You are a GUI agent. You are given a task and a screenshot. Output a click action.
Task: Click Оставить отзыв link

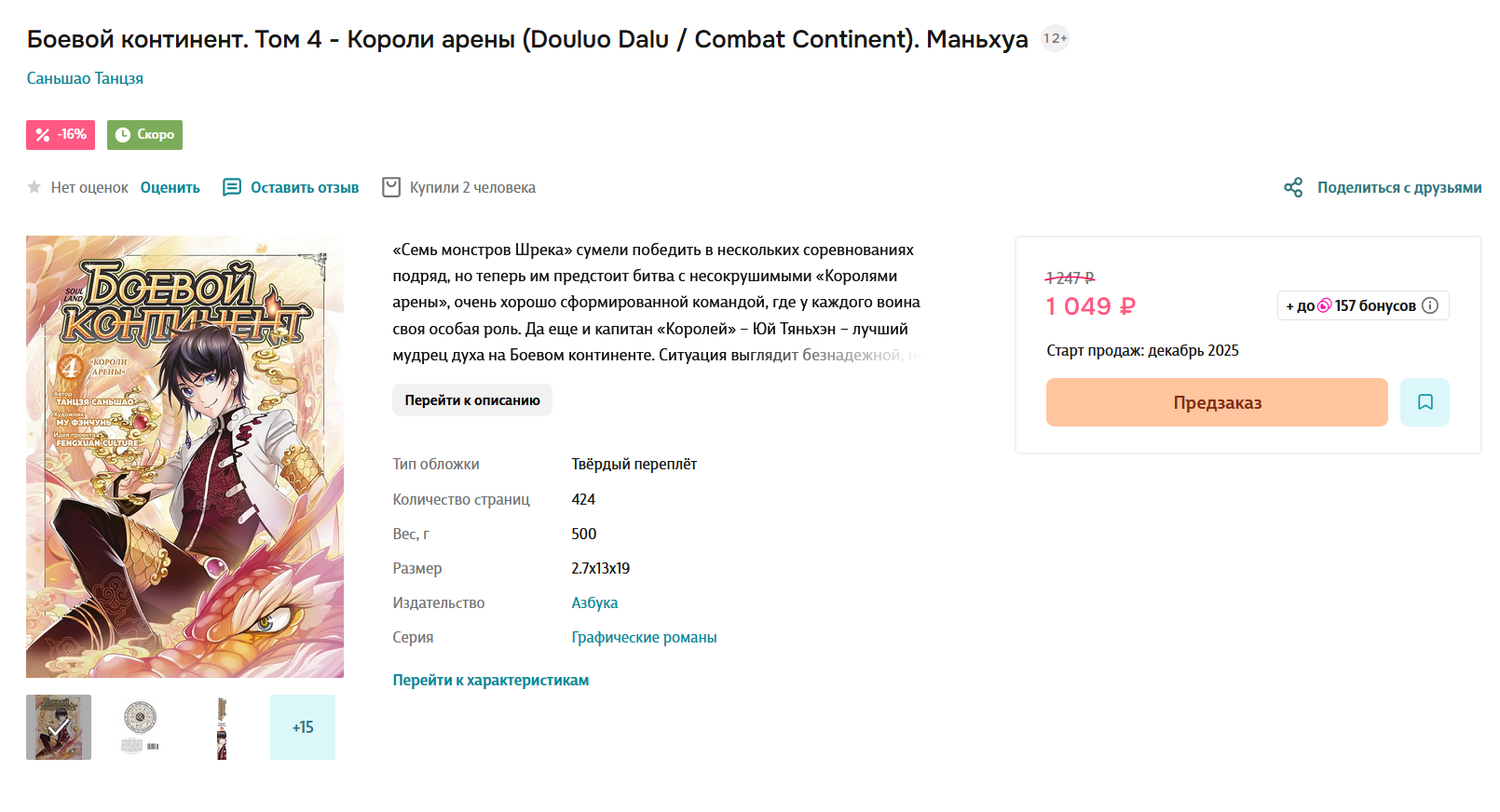pyautogui.click(x=305, y=187)
